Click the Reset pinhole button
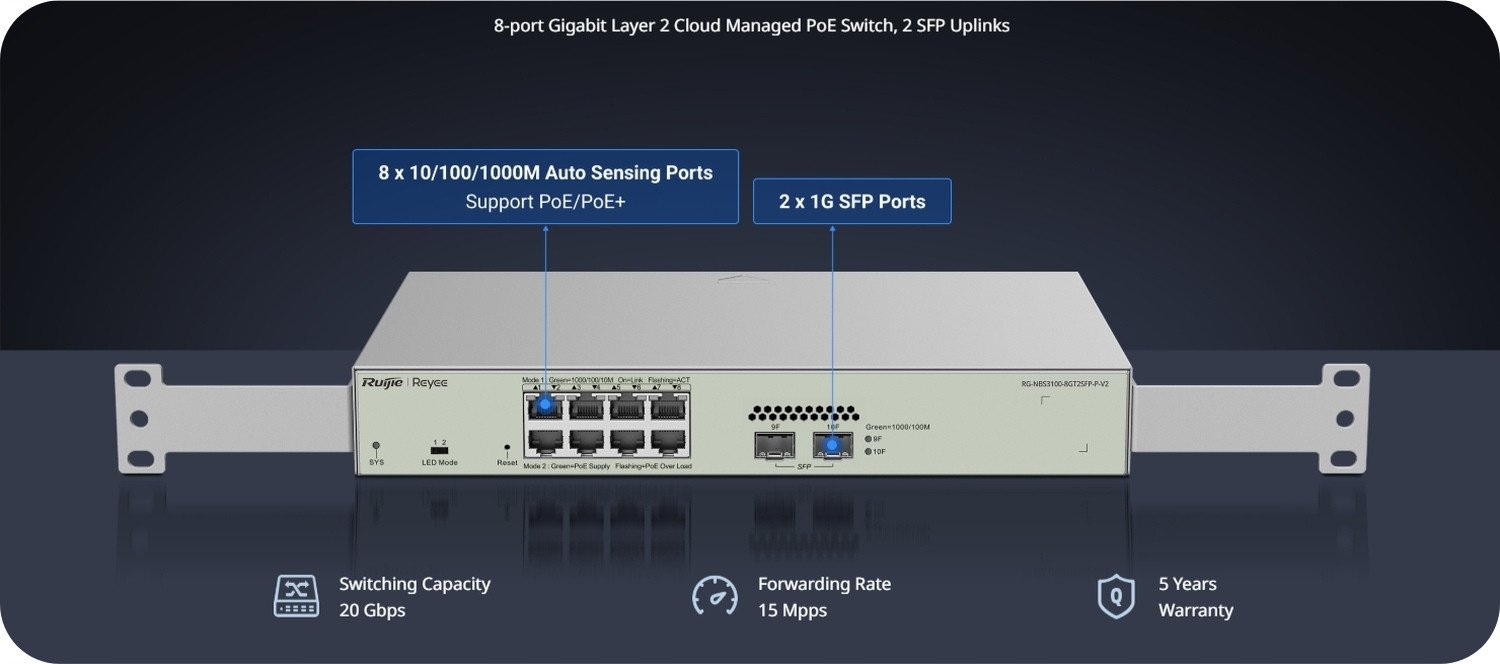Viewport: 1500px width, 664px height. click(507, 449)
